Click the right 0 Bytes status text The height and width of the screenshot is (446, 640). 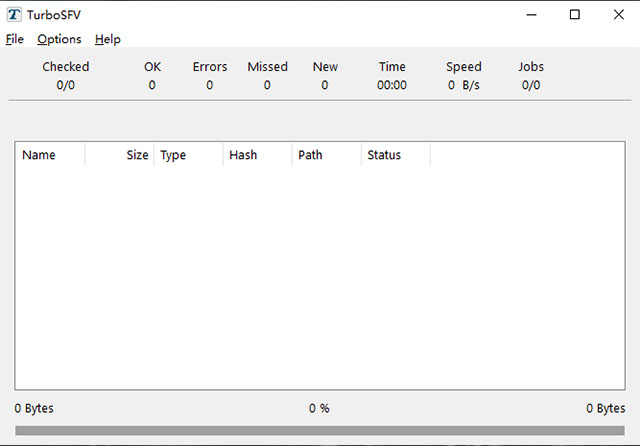click(x=606, y=408)
